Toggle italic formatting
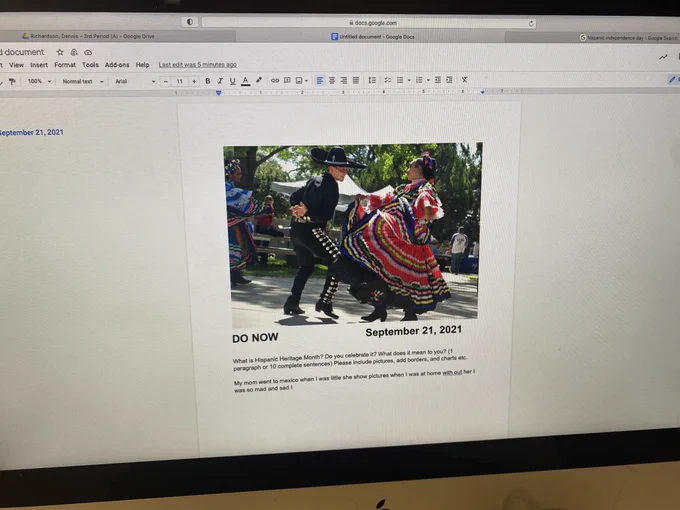Image resolution: width=680 pixels, height=510 pixels. click(220, 81)
